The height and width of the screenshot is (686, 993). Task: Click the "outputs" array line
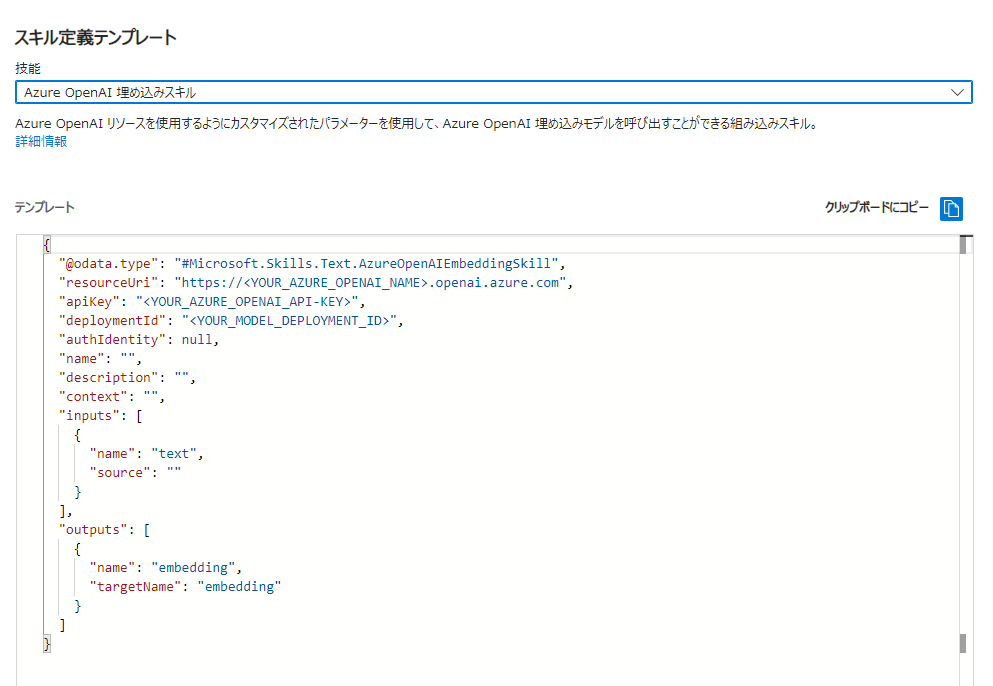tap(104, 530)
